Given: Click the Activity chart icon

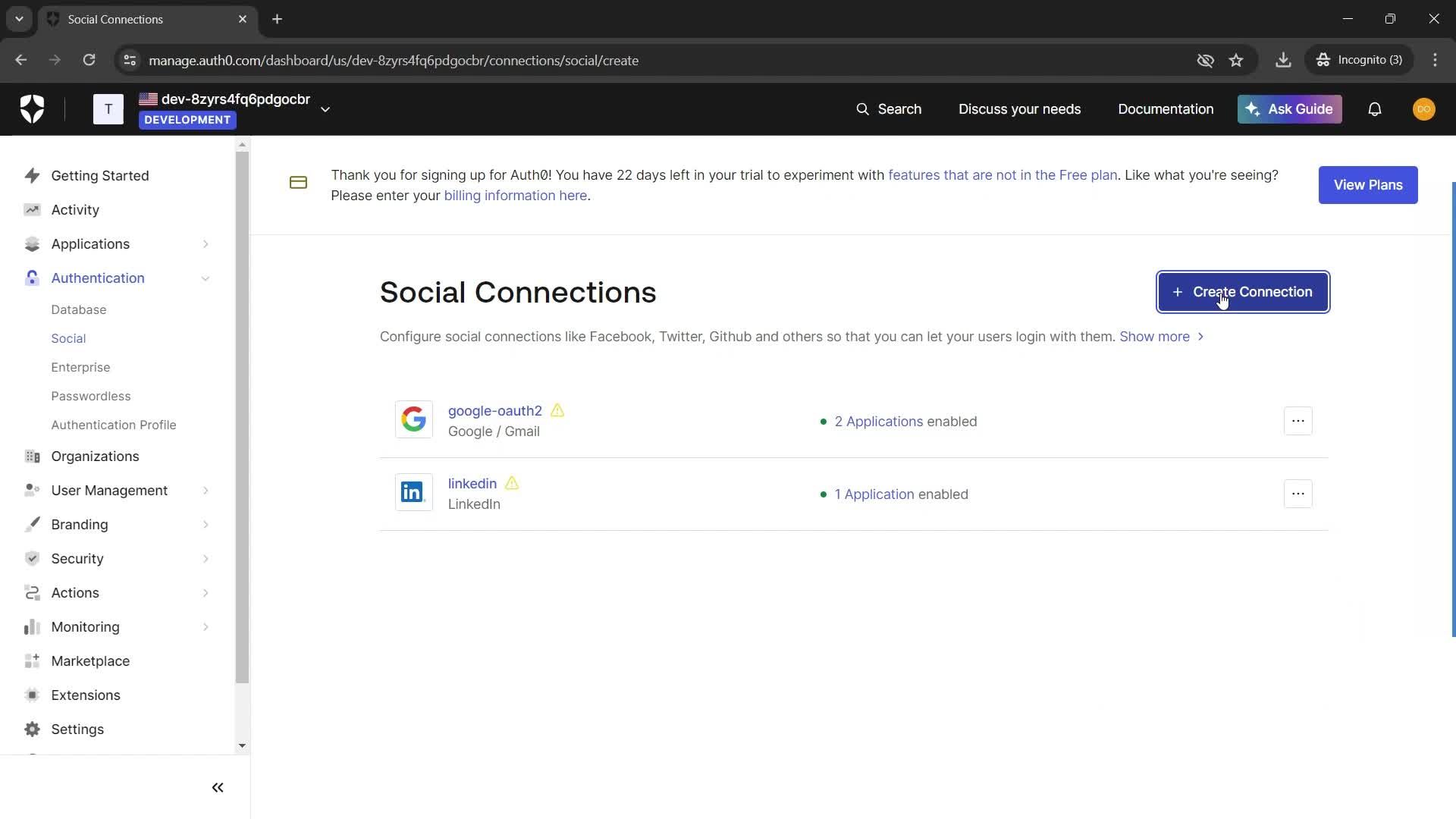Looking at the screenshot, I should 32,210.
